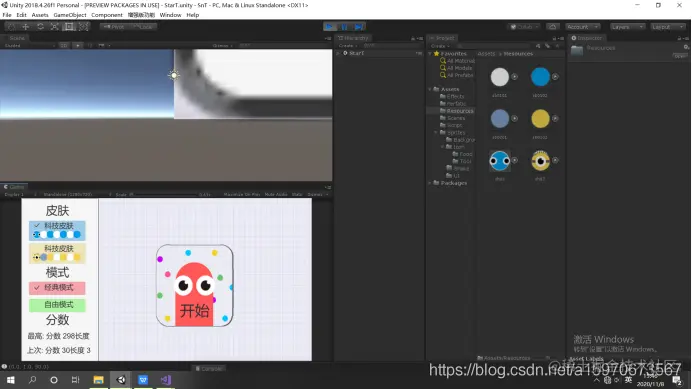Image resolution: width=692 pixels, height=389 pixels.
Task: Open the Collab dropdown
Action: point(524,27)
